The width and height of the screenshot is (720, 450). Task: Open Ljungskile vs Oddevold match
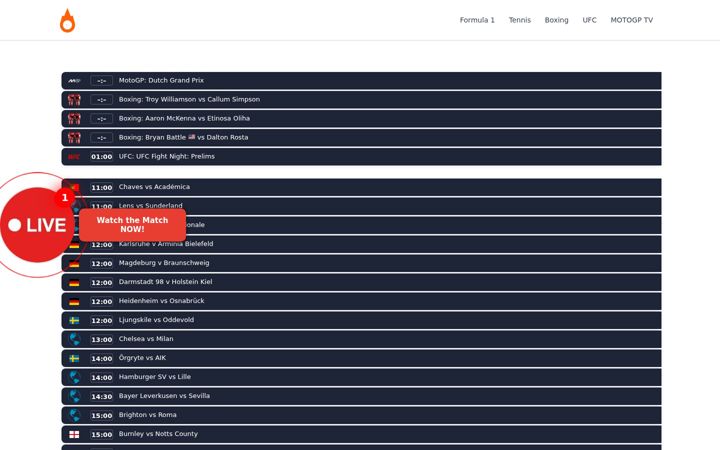coord(361,321)
